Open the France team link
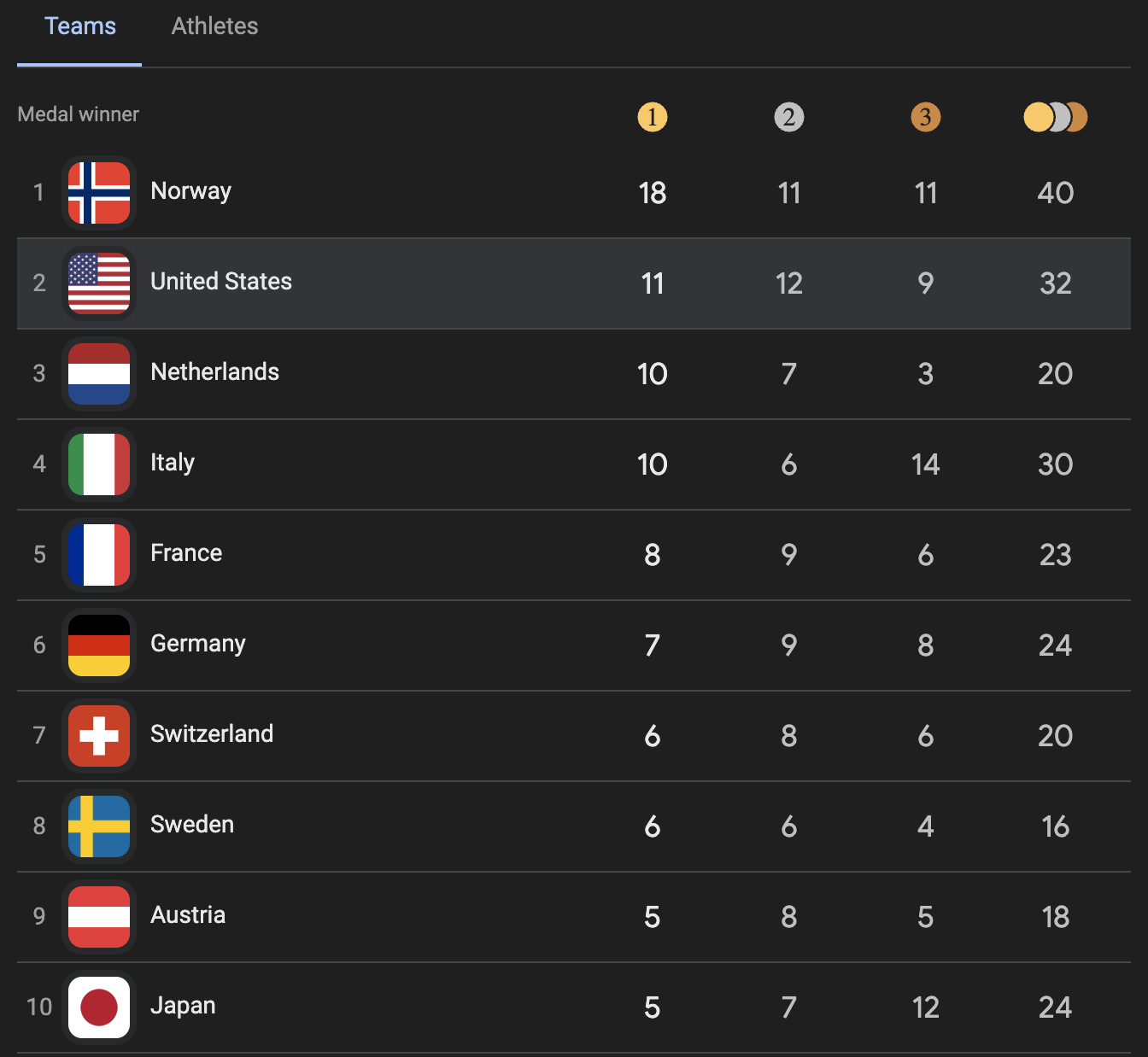 (x=186, y=553)
